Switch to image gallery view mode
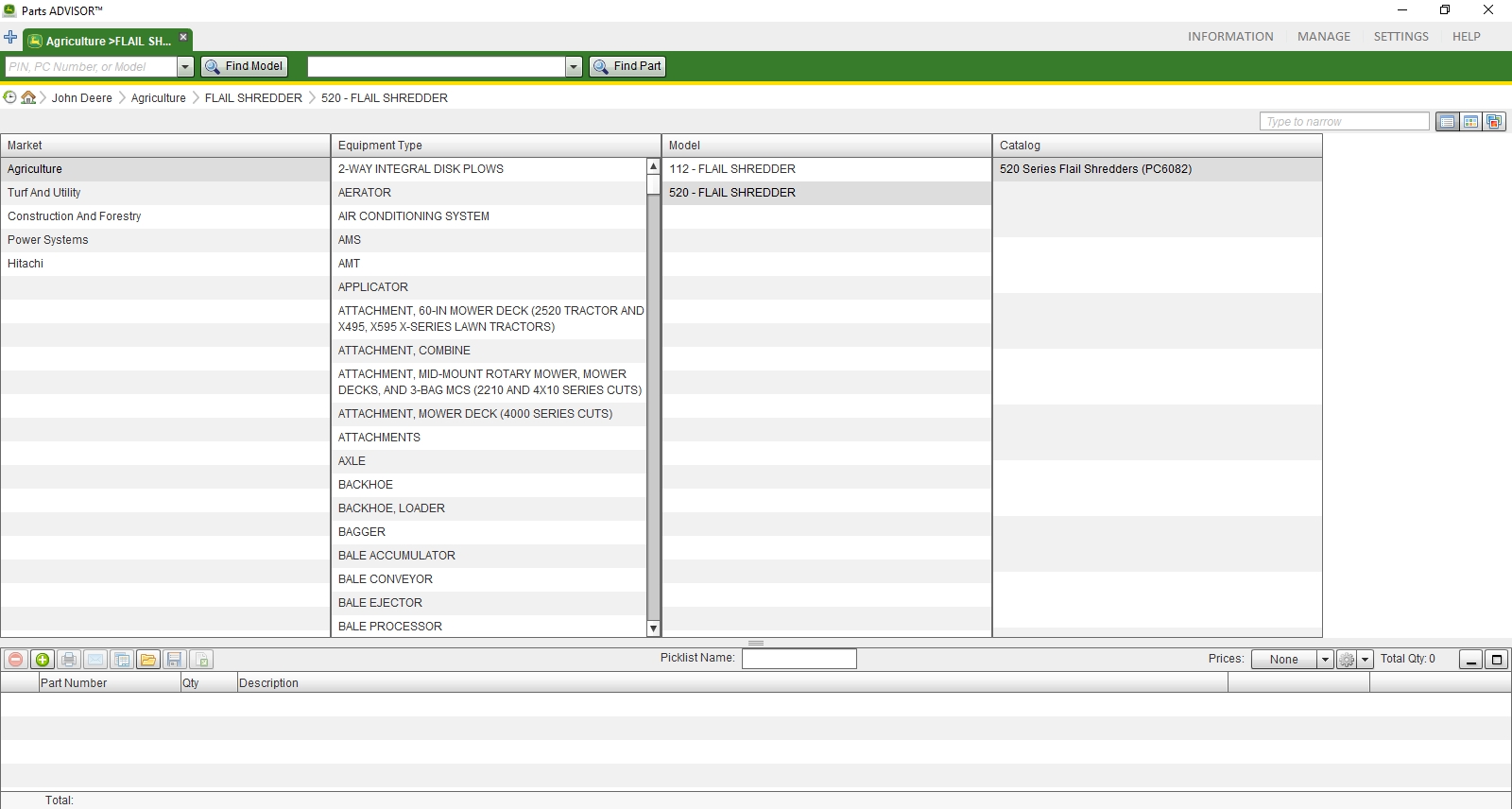The image size is (1512, 809). 1494,121
